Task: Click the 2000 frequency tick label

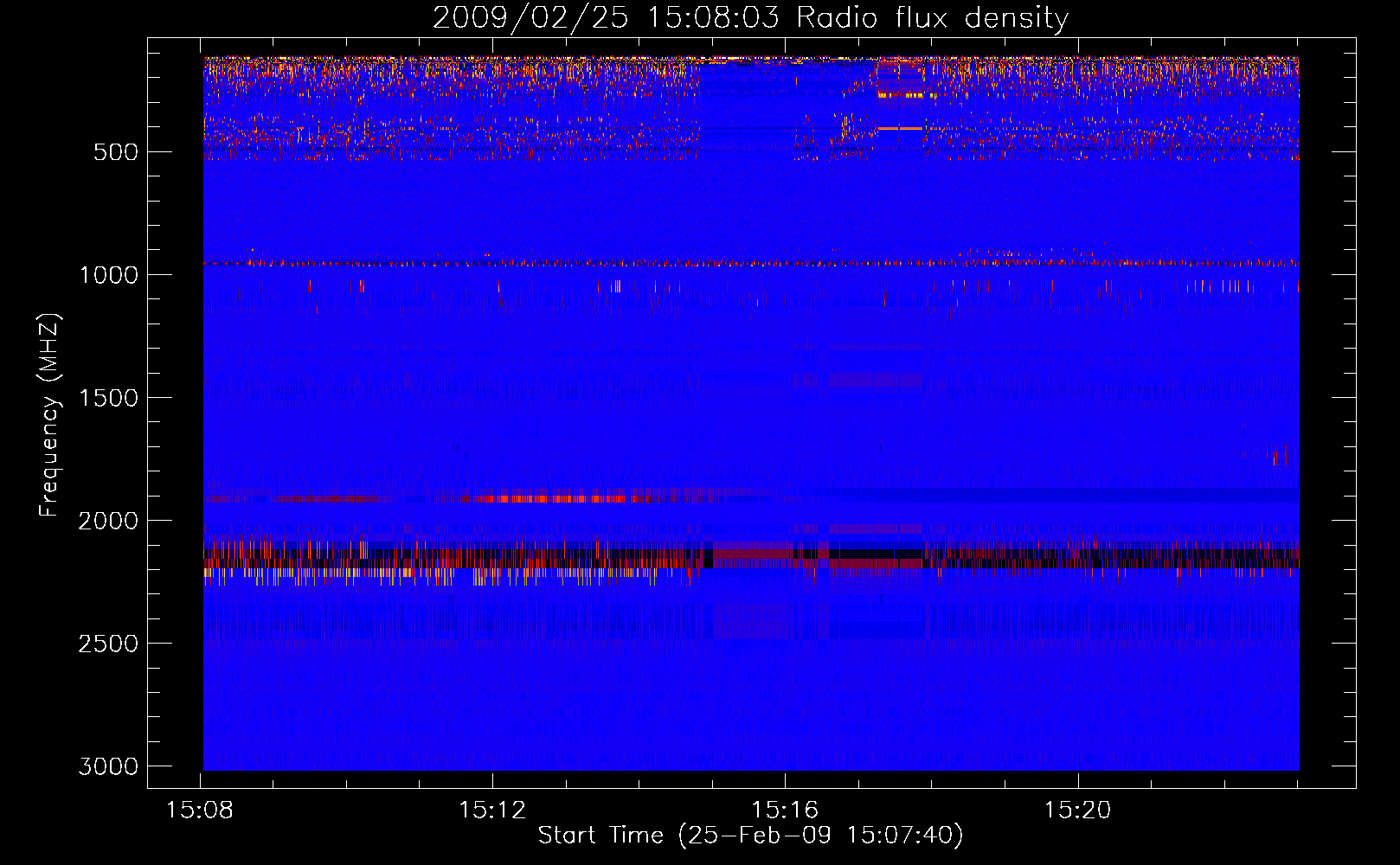Action: [108, 521]
